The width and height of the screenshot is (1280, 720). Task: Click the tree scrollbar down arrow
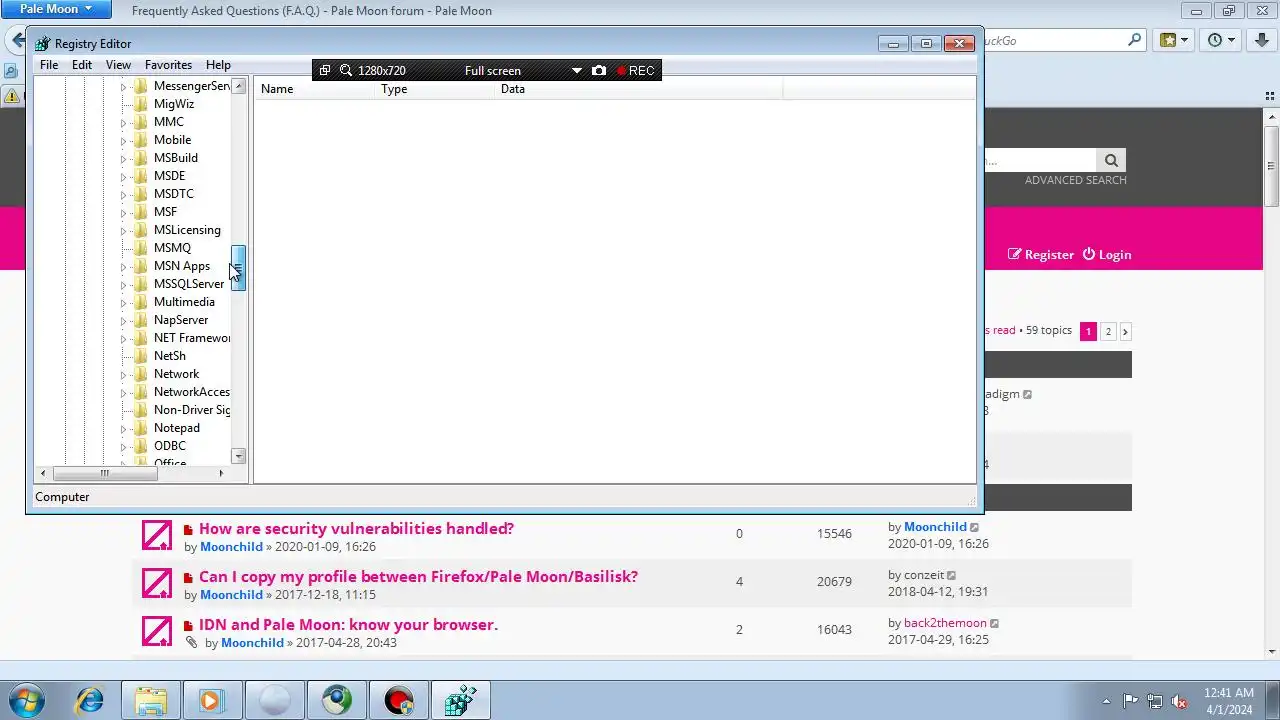tap(238, 456)
